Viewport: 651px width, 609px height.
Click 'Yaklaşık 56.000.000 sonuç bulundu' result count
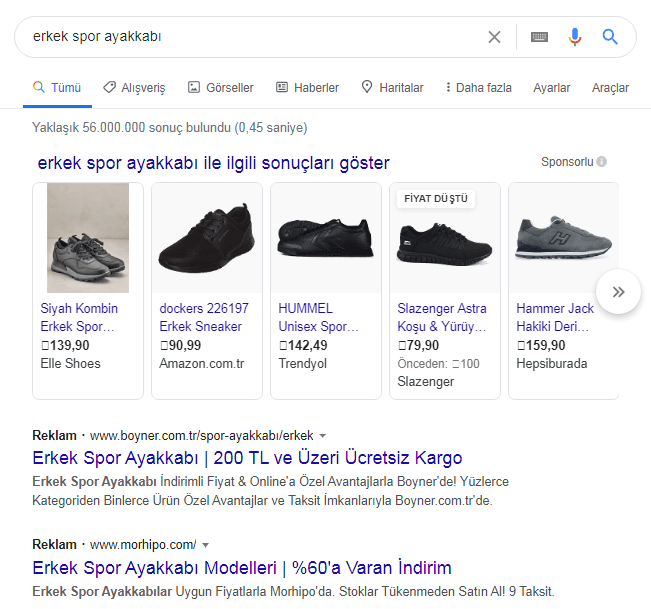click(x=131, y=127)
